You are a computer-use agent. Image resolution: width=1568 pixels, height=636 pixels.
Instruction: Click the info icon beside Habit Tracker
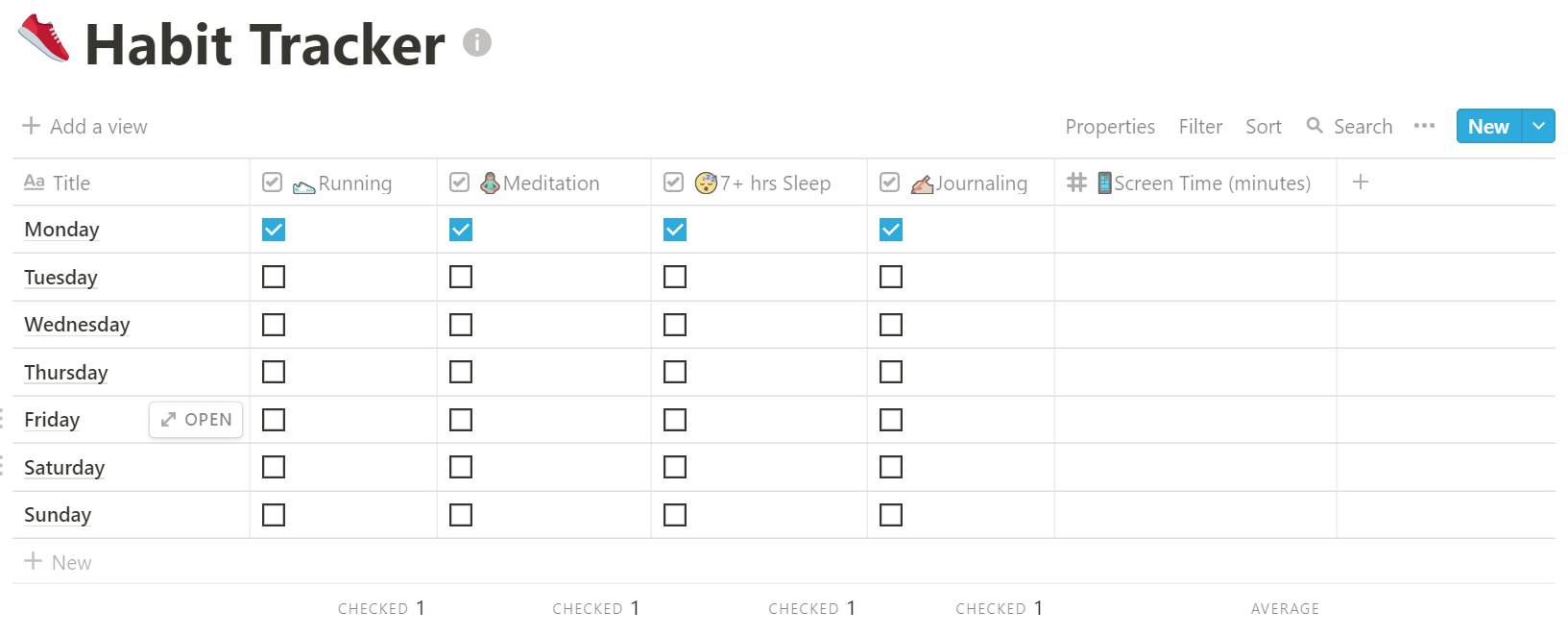point(477,42)
